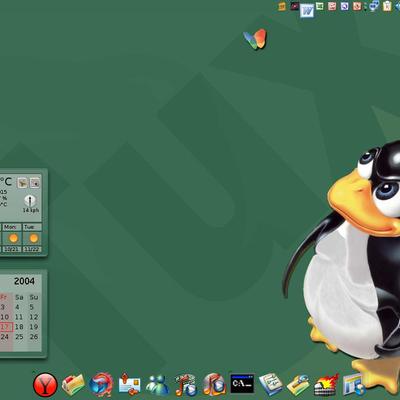
Task: Open the purple Q icon in the top bar
Action: click(344, 6)
